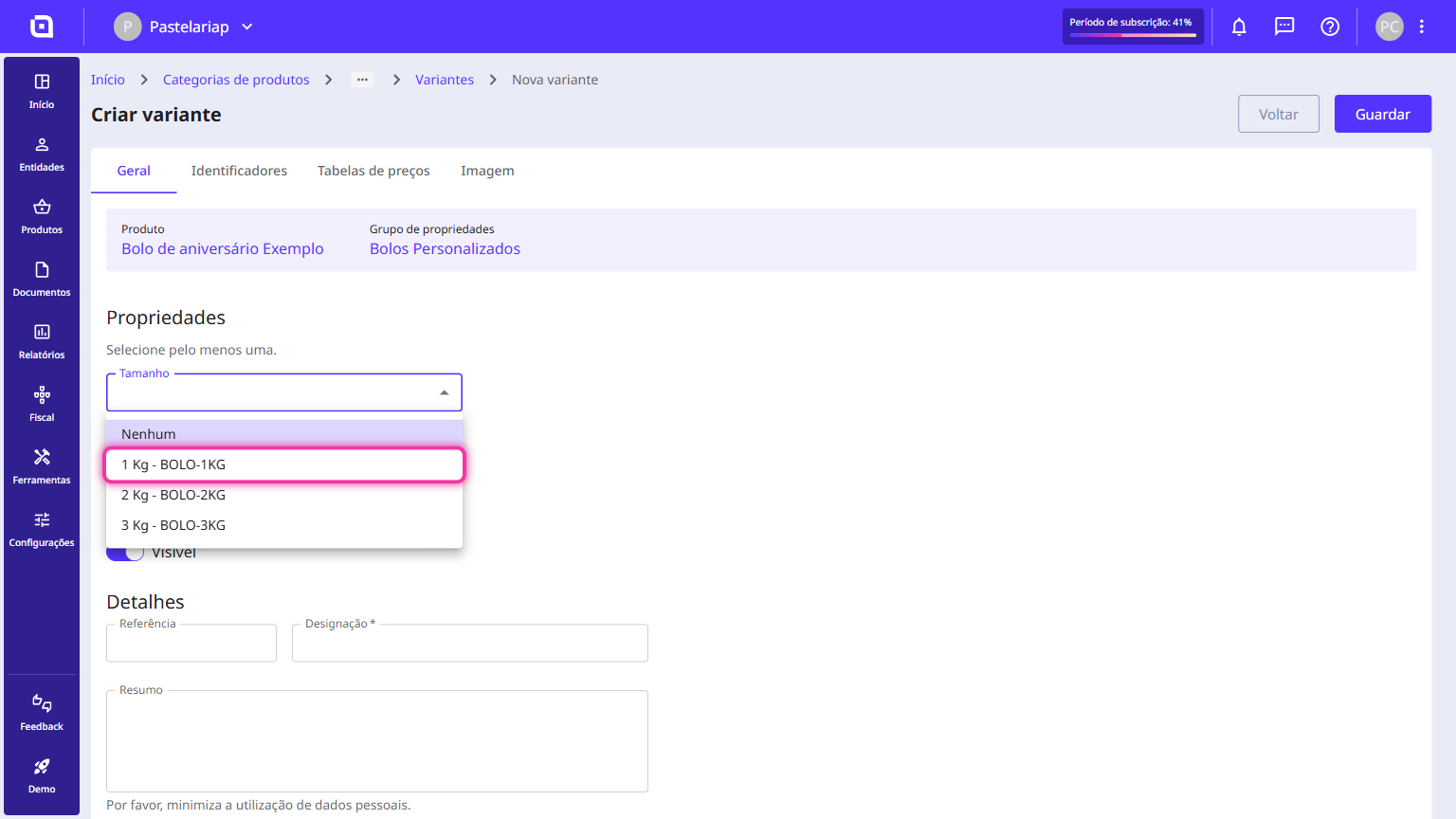Focus the Designação input field

coord(470,643)
